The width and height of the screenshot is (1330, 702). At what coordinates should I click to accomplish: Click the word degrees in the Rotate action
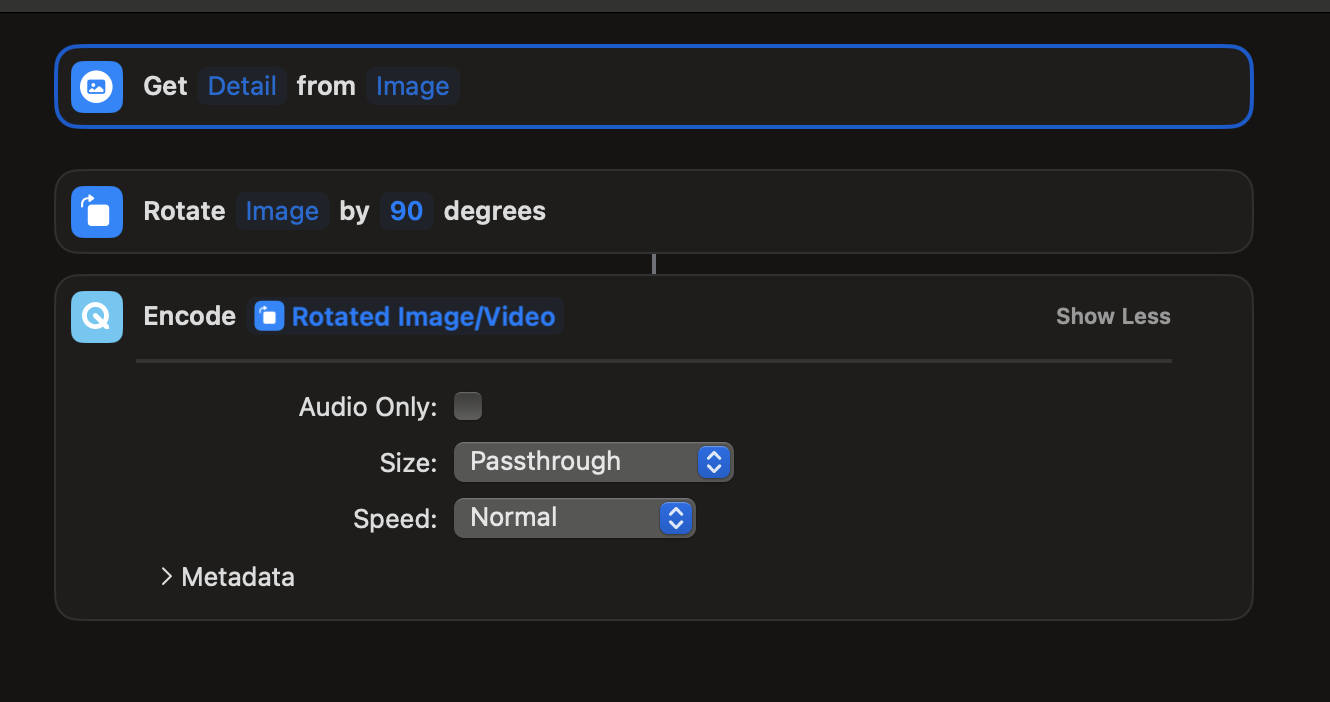tap(495, 212)
